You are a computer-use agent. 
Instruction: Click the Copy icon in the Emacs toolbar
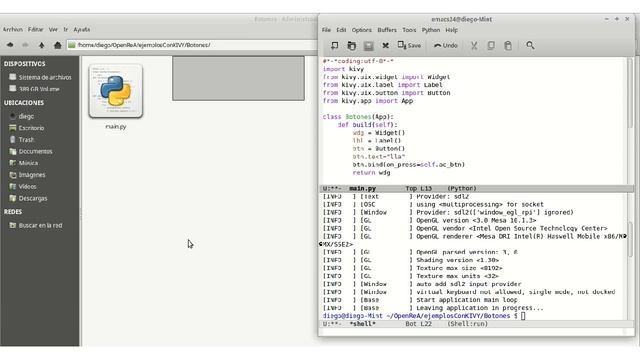[x=491, y=45]
